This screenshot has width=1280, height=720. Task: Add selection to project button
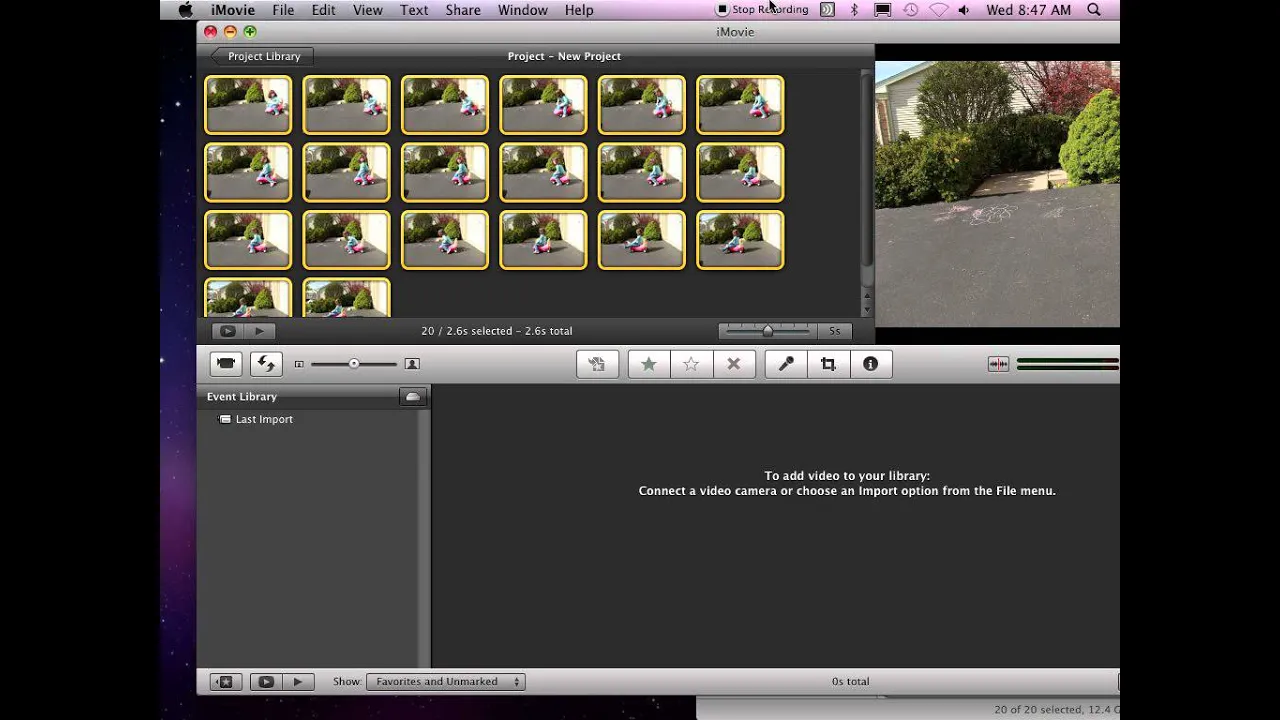tap(597, 364)
